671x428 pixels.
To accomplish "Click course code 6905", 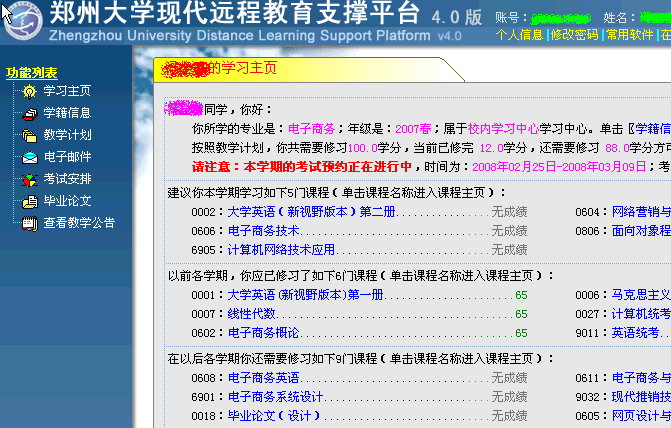I will point(204,250).
